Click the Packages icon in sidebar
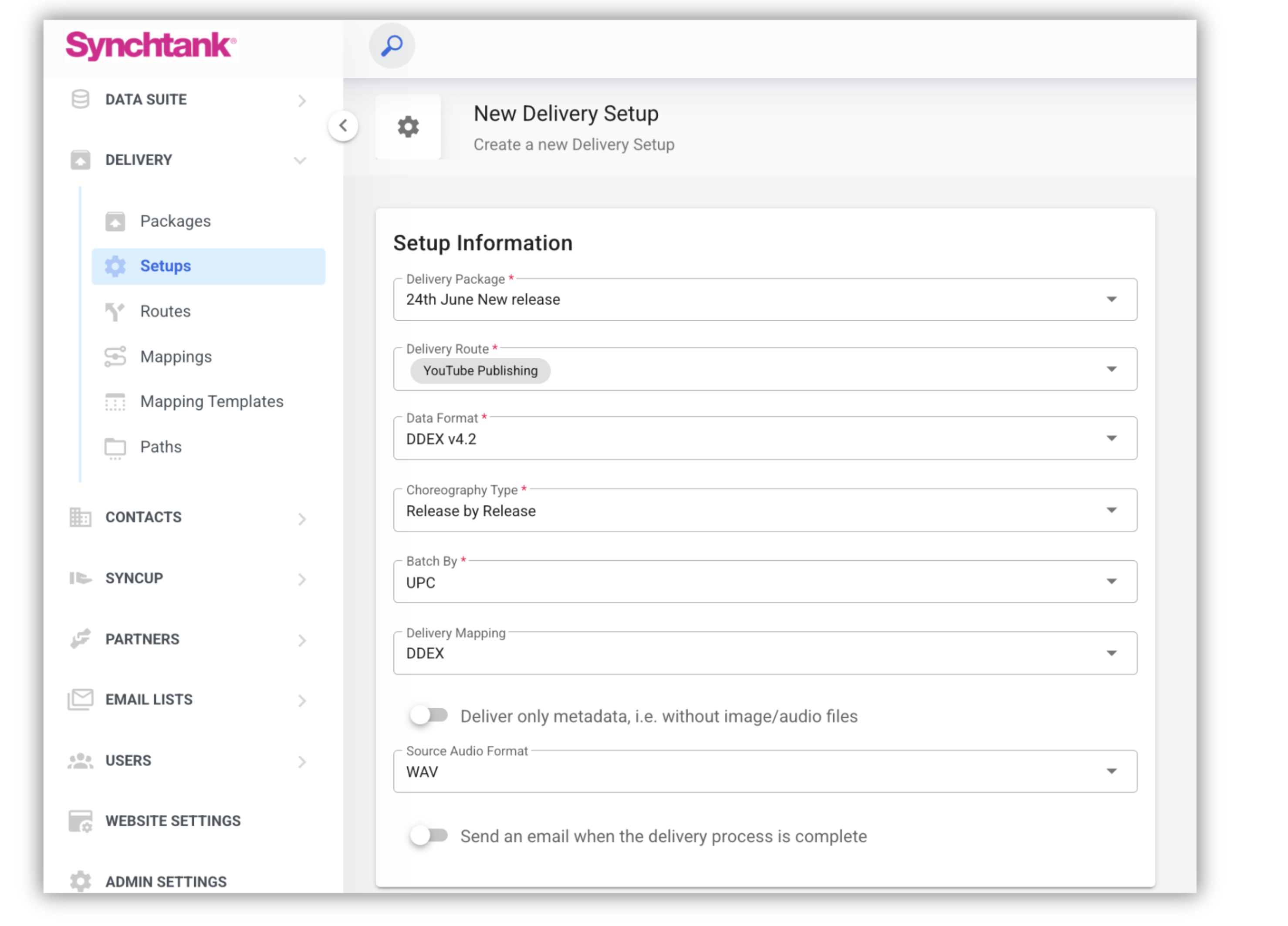The height and width of the screenshot is (926, 1288). (x=115, y=222)
